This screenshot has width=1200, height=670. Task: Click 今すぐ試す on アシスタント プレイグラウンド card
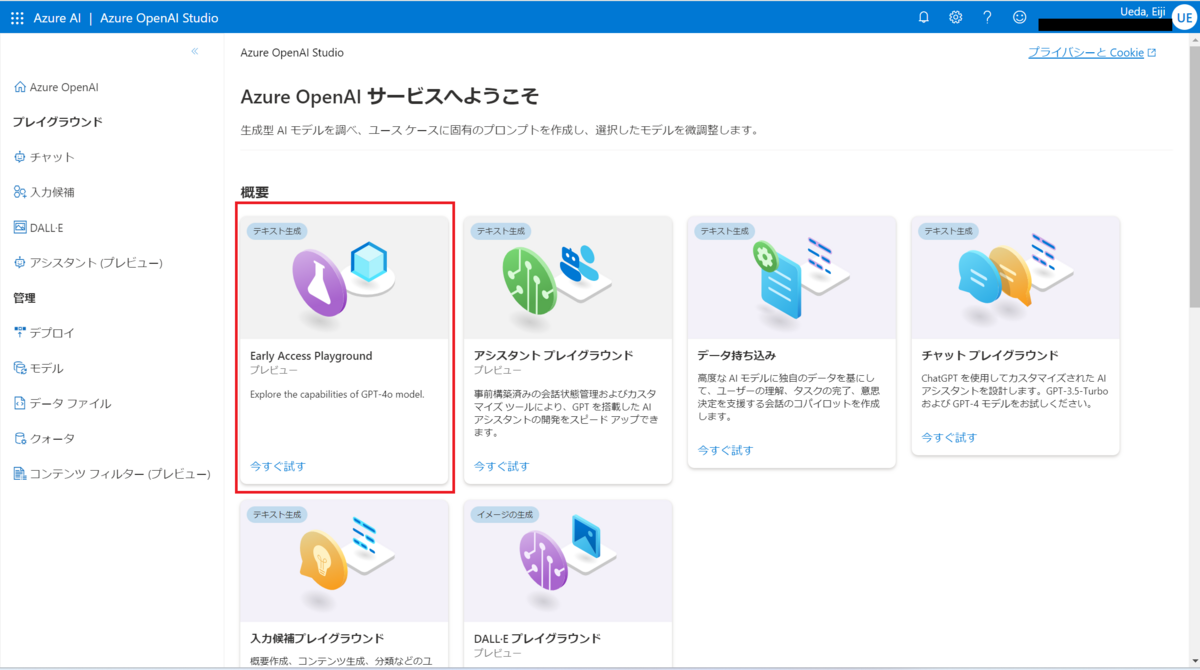[502, 466]
